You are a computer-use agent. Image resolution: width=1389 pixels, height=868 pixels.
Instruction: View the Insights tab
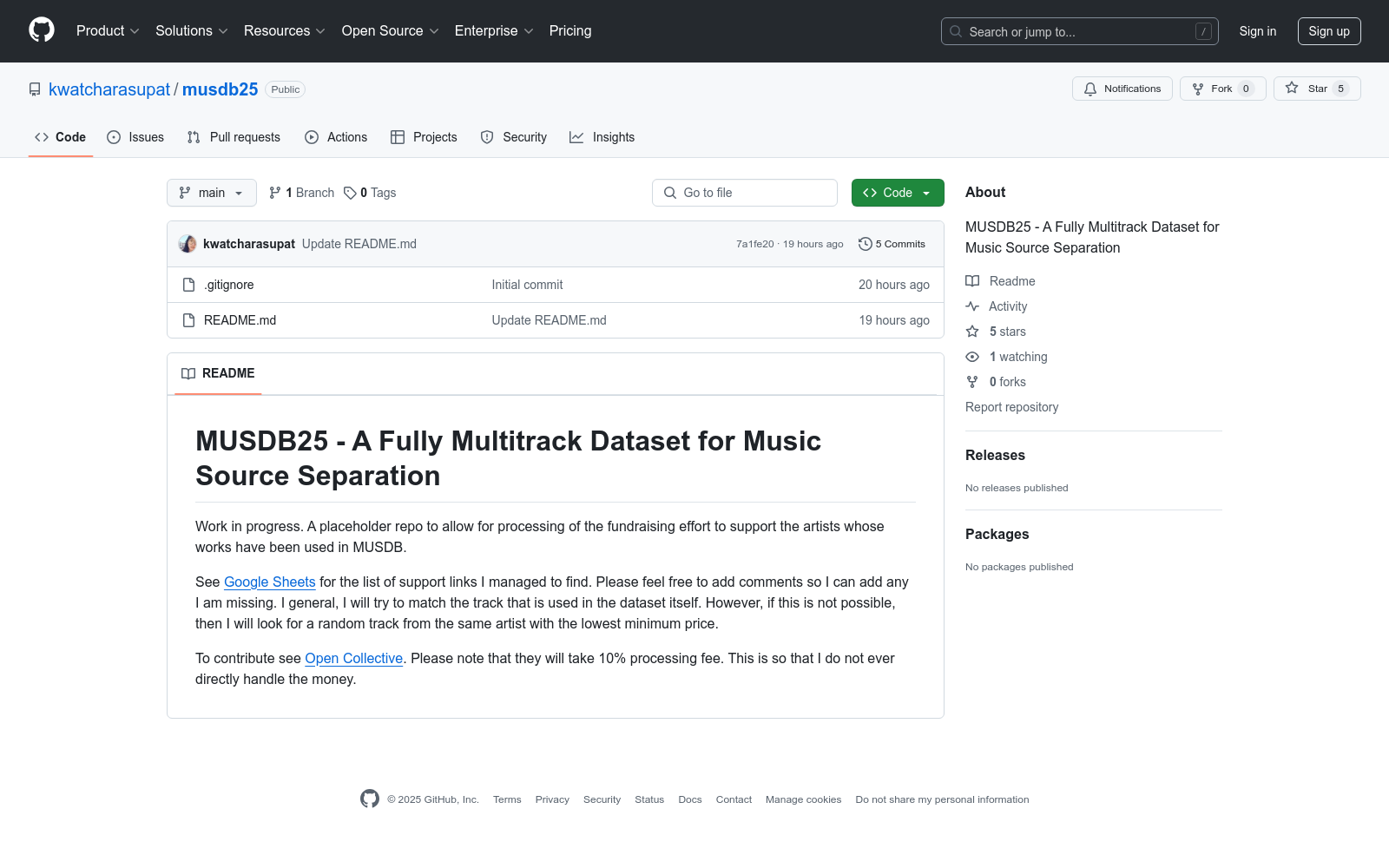602,137
